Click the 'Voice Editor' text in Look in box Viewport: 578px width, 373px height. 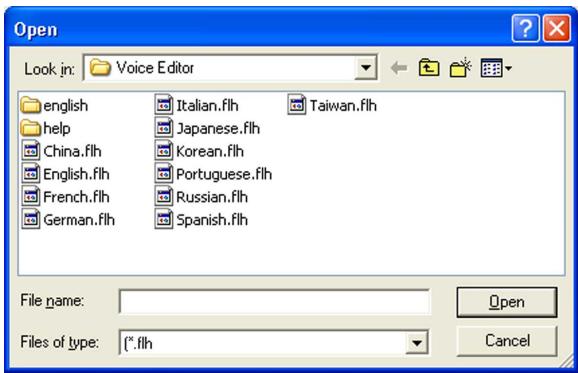[x=155, y=68]
